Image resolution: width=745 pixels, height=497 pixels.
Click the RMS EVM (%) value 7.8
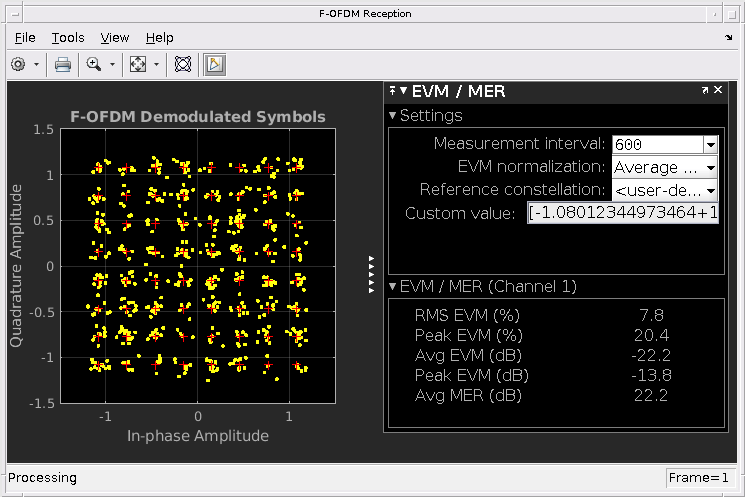coord(651,315)
